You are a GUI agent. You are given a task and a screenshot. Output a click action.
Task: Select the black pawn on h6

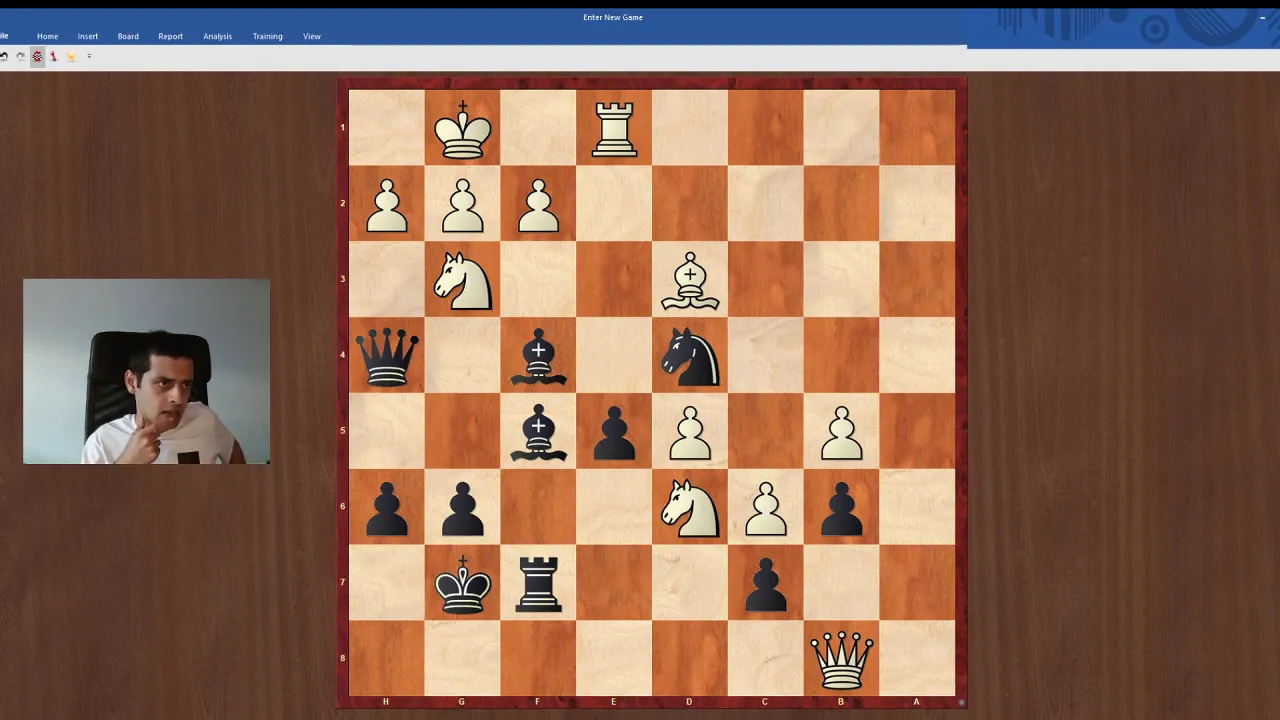point(387,509)
